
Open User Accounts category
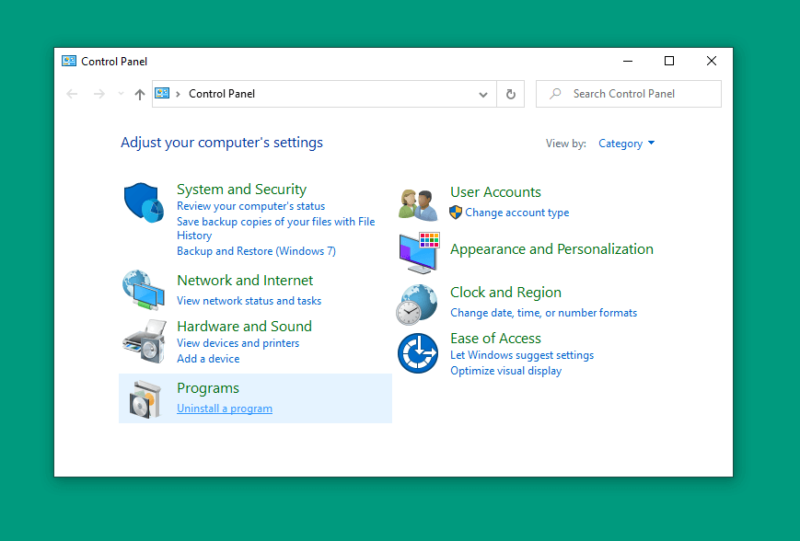tap(495, 192)
